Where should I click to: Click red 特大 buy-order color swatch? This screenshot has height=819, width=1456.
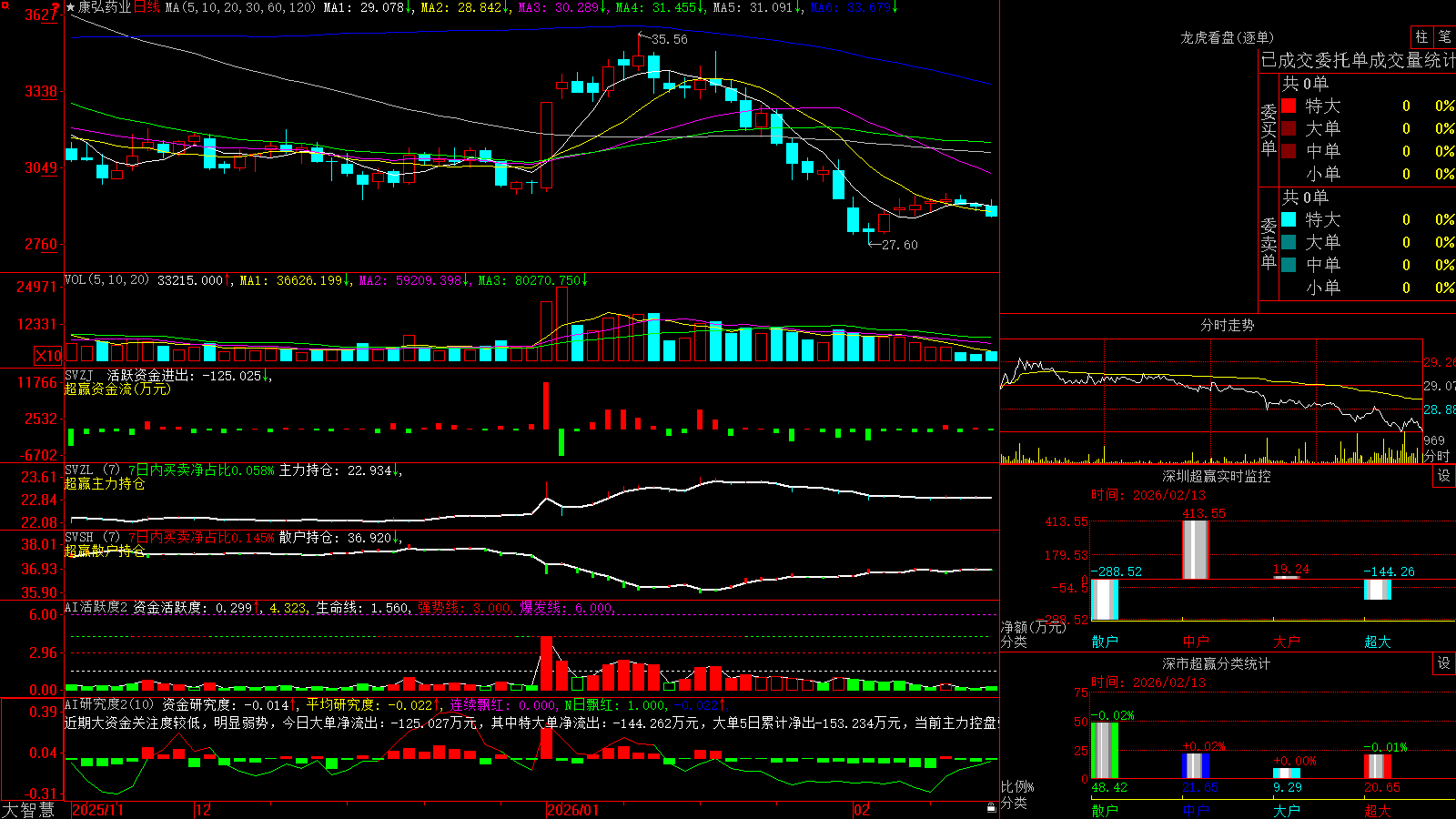pyautogui.click(x=1289, y=106)
